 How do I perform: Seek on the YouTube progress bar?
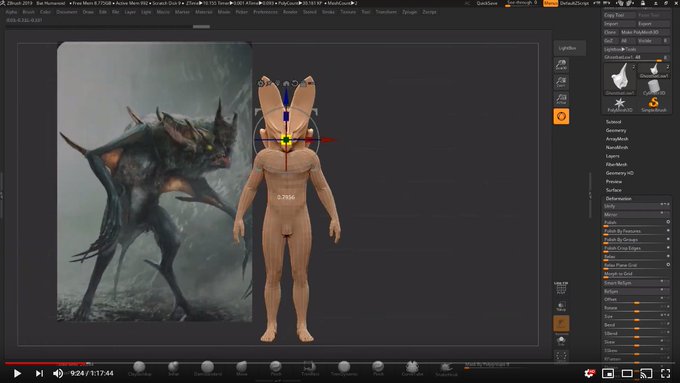(x=340, y=363)
